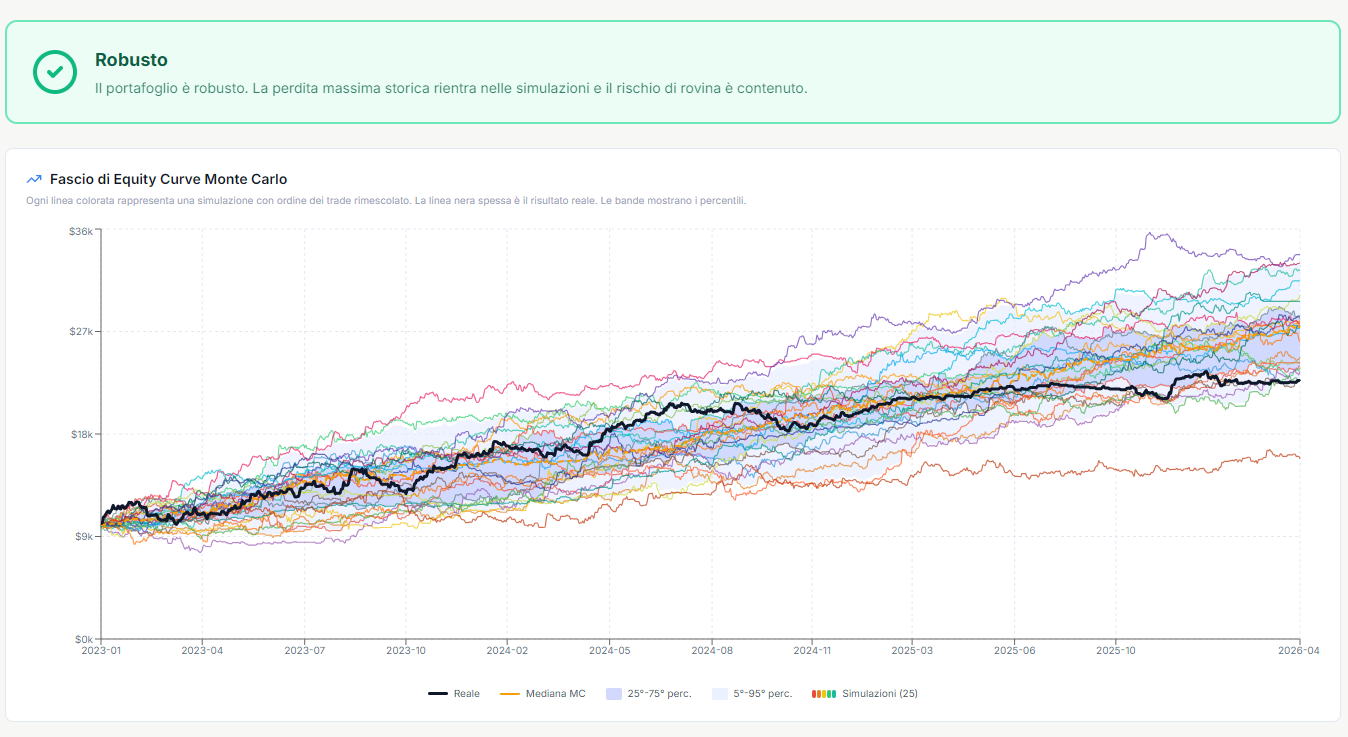This screenshot has height=737, width=1348.
Task: Toggle the Simulazioni (25) legend entry
Action: 865,693
